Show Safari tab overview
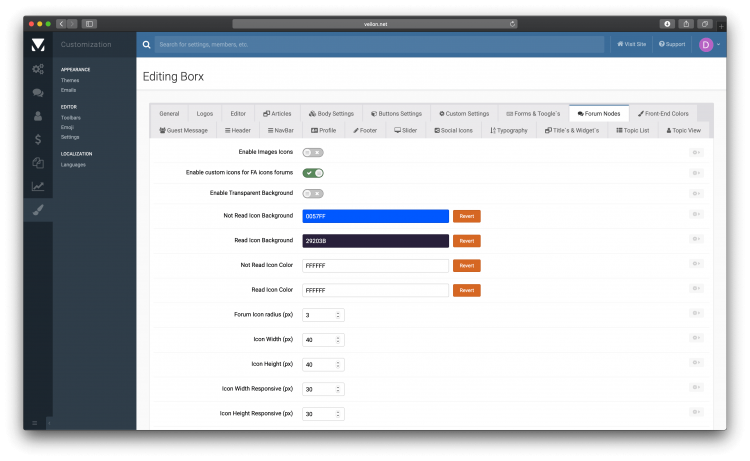The height and width of the screenshot is (461, 750). [705, 23]
